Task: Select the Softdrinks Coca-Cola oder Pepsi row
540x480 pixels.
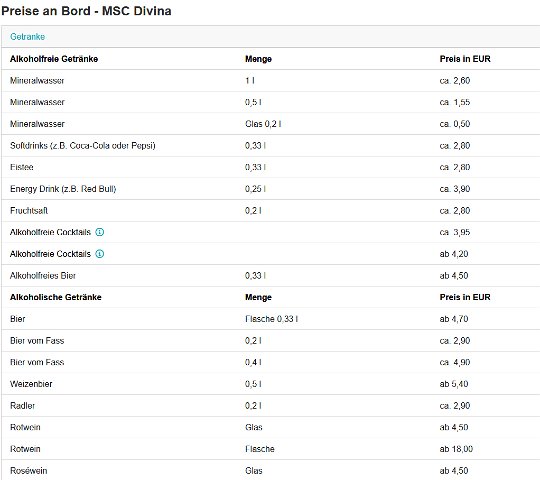Action: click(x=271, y=146)
